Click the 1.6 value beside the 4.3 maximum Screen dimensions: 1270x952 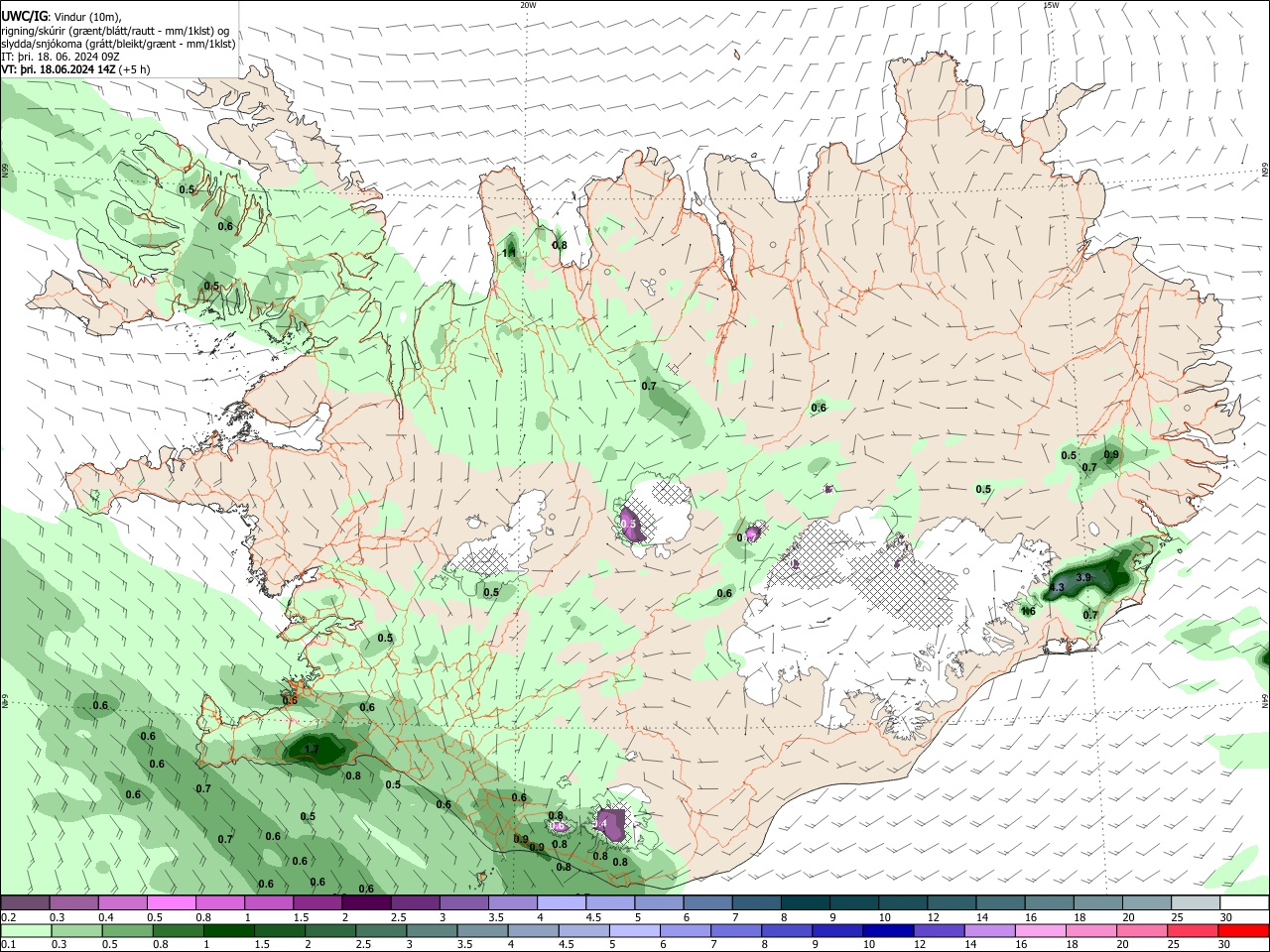tap(1029, 611)
